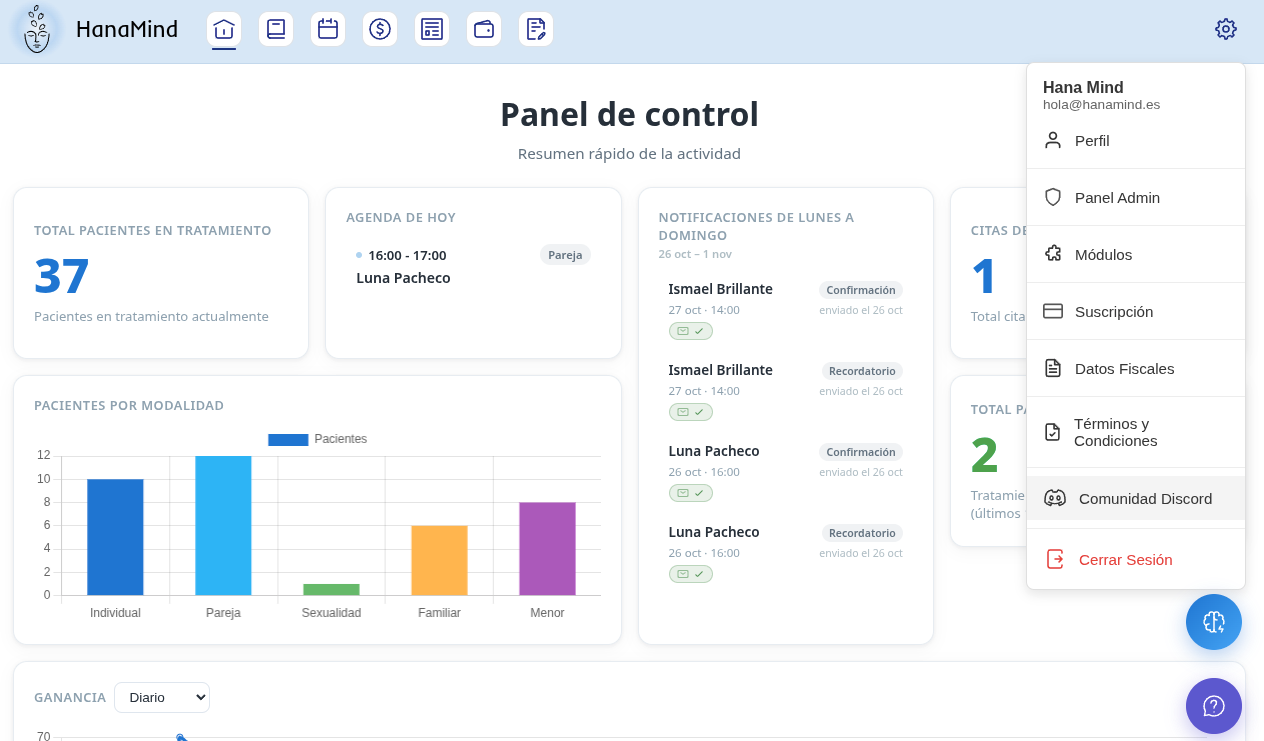
Task: Open the wallet icon in the navbar
Action: (484, 29)
